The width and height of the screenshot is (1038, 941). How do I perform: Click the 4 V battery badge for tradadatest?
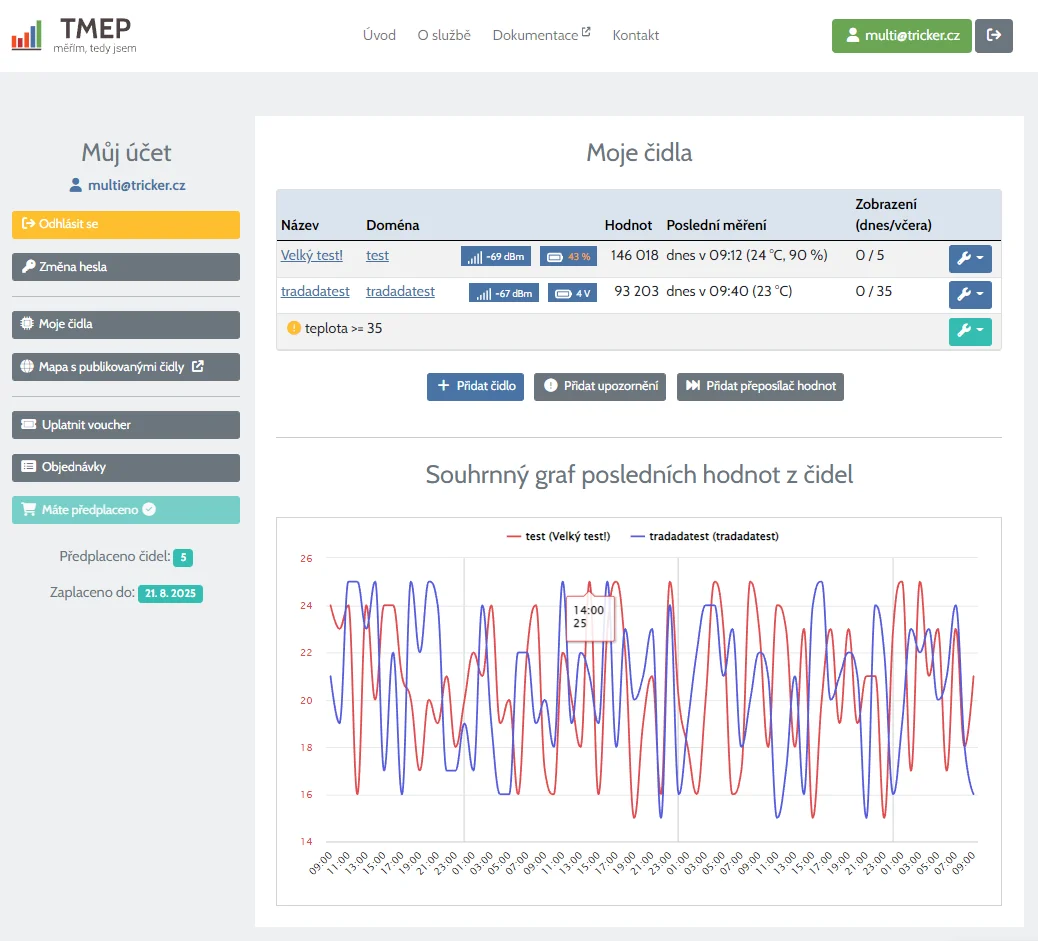pos(573,293)
